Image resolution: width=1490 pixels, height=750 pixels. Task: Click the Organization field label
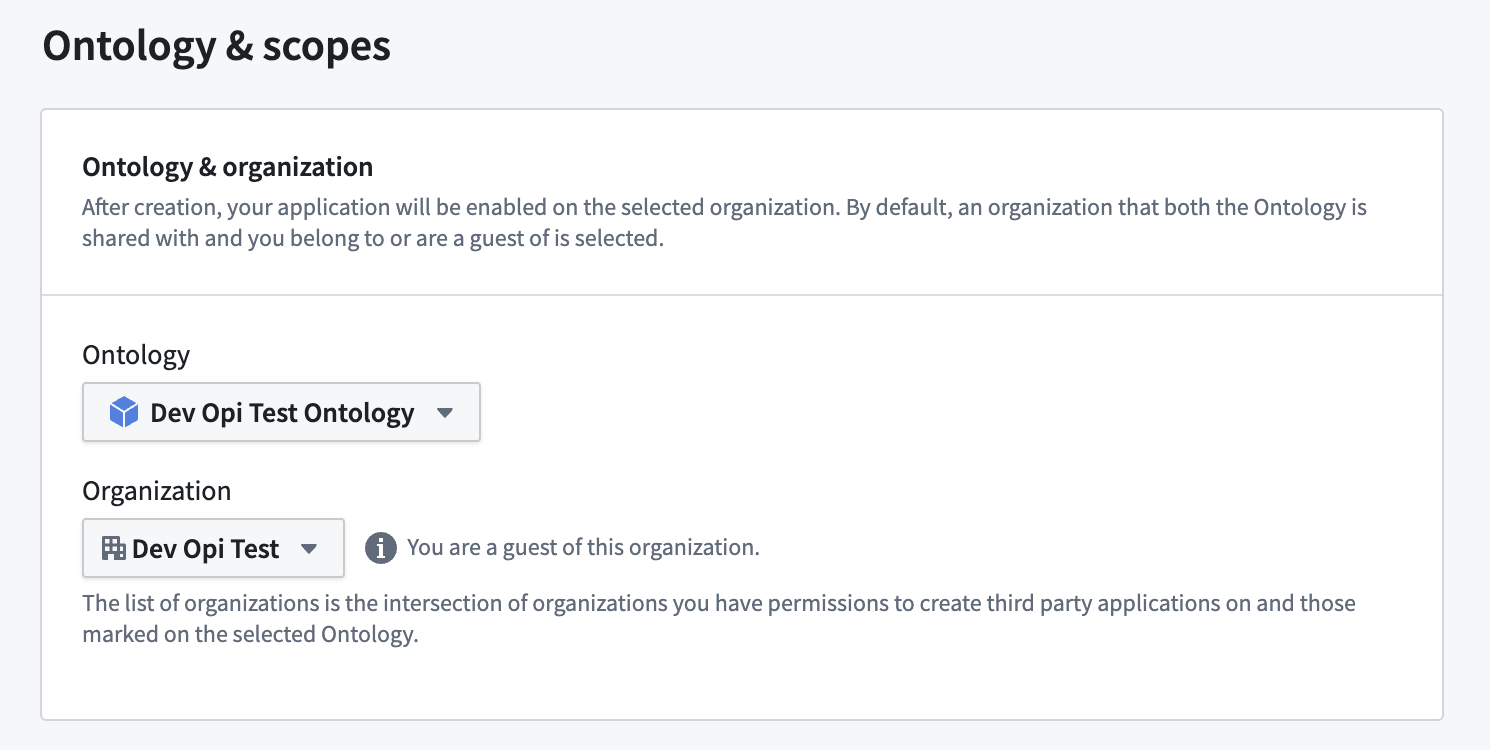(156, 491)
